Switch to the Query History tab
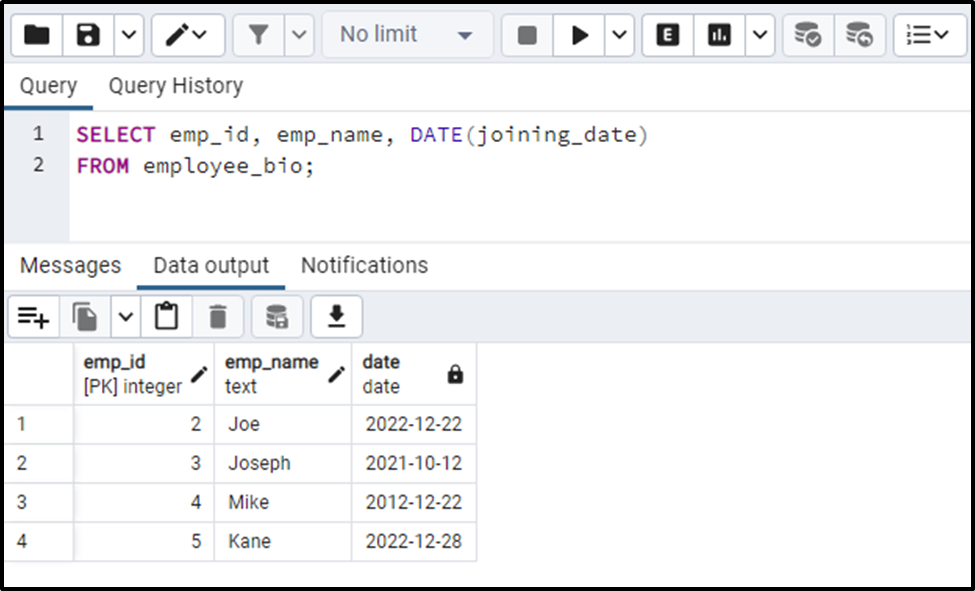 coord(175,86)
